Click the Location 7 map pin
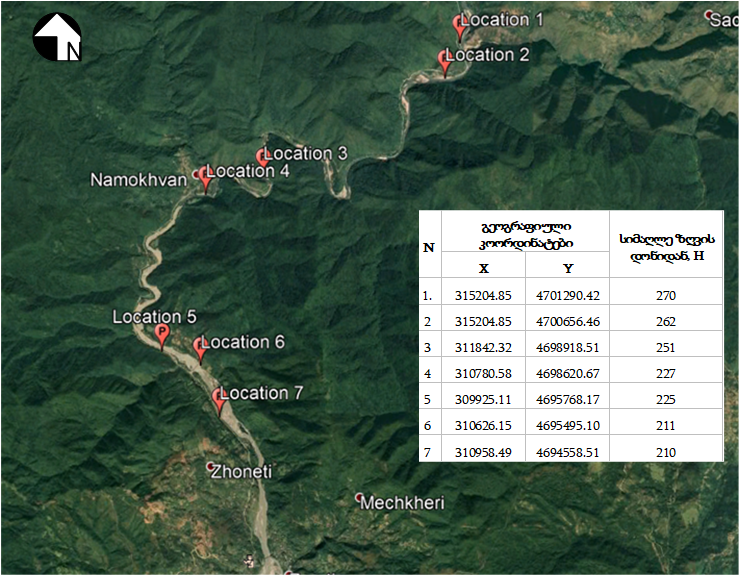740x576 pixels. [x=219, y=398]
